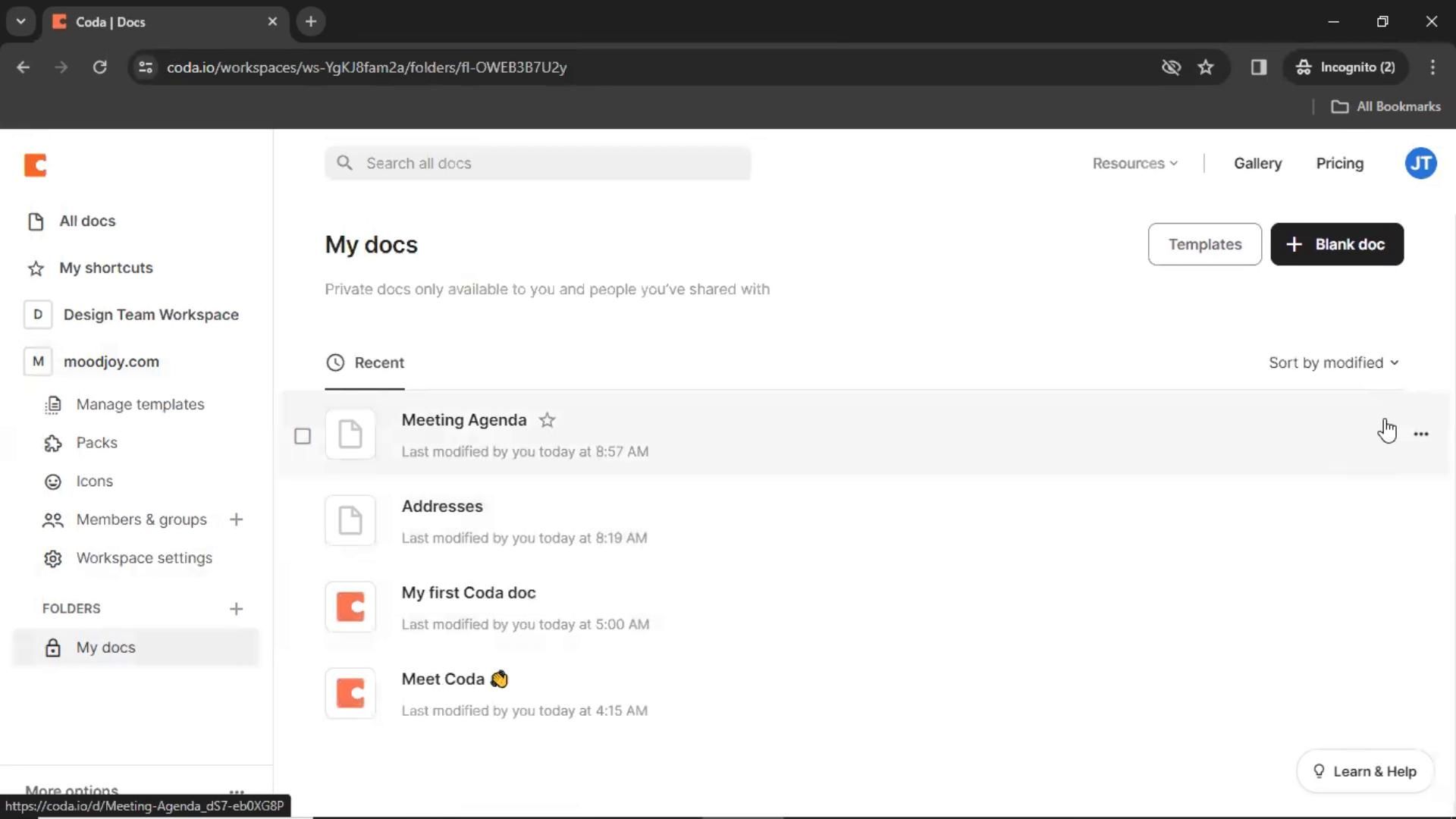Viewport: 1456px width, 819px height.
Task: Close the Coda | Docs tab
Action: click(272, 22)
